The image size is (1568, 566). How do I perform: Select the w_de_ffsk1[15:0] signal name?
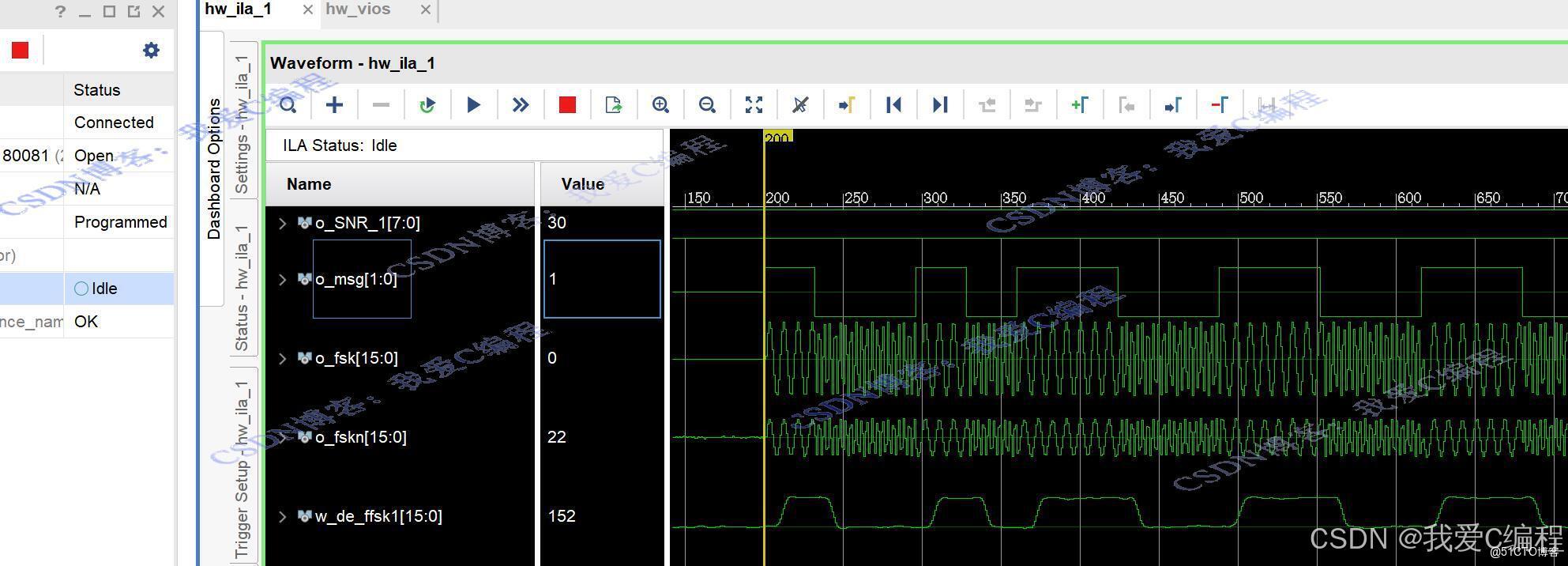(x=378, y=516)
